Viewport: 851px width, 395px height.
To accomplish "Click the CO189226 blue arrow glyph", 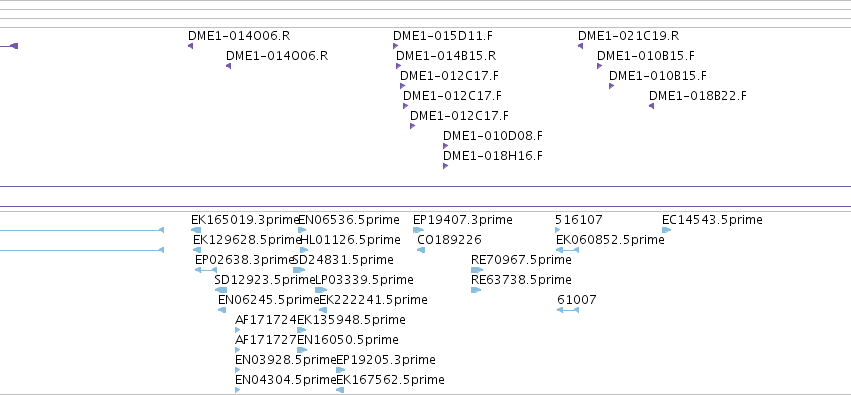I will coord(421,250).
